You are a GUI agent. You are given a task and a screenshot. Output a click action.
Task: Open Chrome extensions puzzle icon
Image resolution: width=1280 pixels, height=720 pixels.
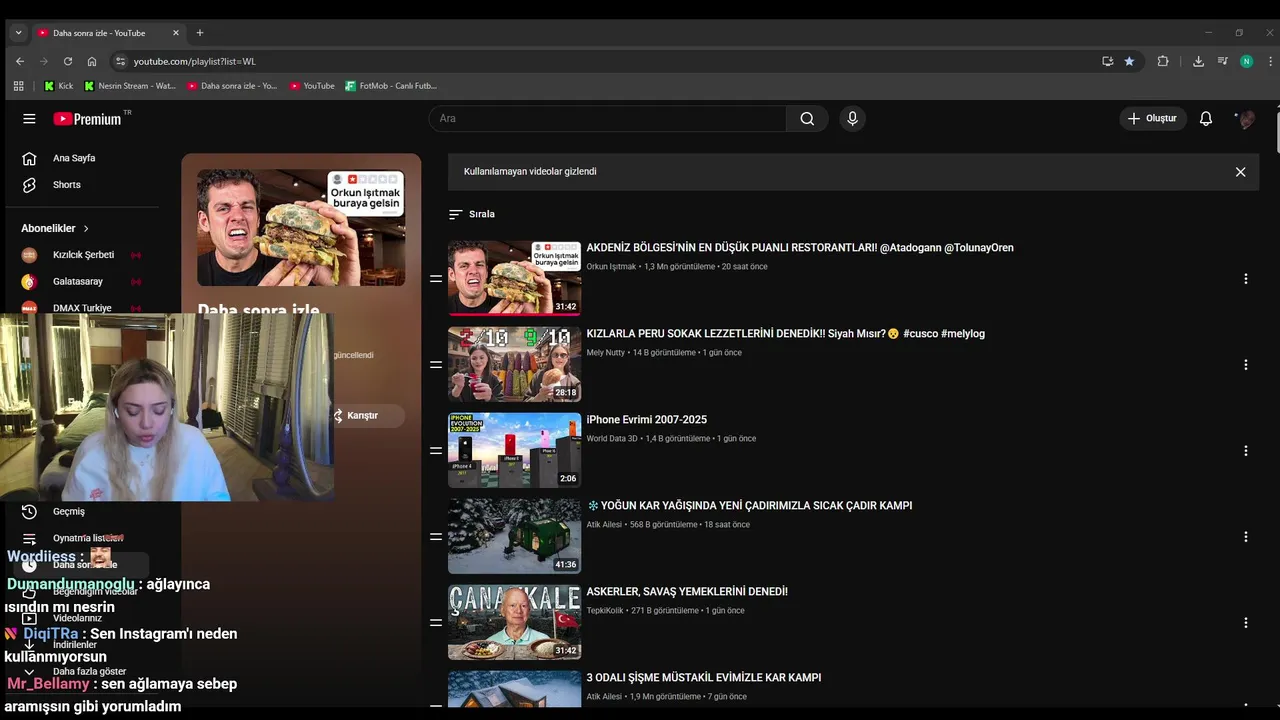1163,61
